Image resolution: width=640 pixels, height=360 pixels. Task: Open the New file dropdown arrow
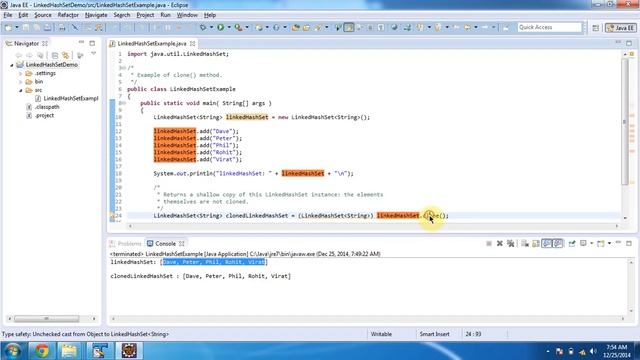click(17, 27)
